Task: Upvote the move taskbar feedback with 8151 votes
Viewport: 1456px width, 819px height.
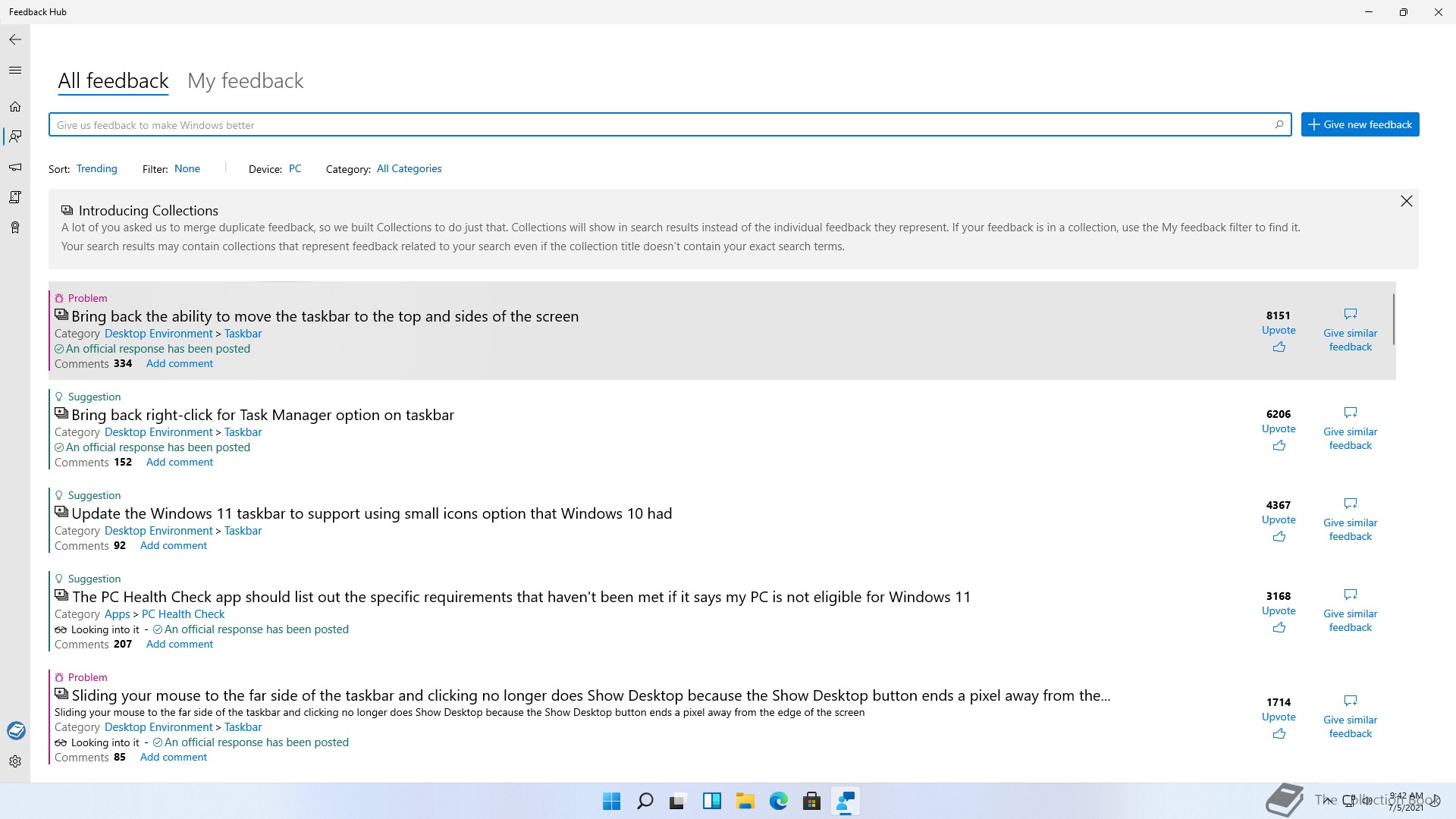Action: [1279, 339]
